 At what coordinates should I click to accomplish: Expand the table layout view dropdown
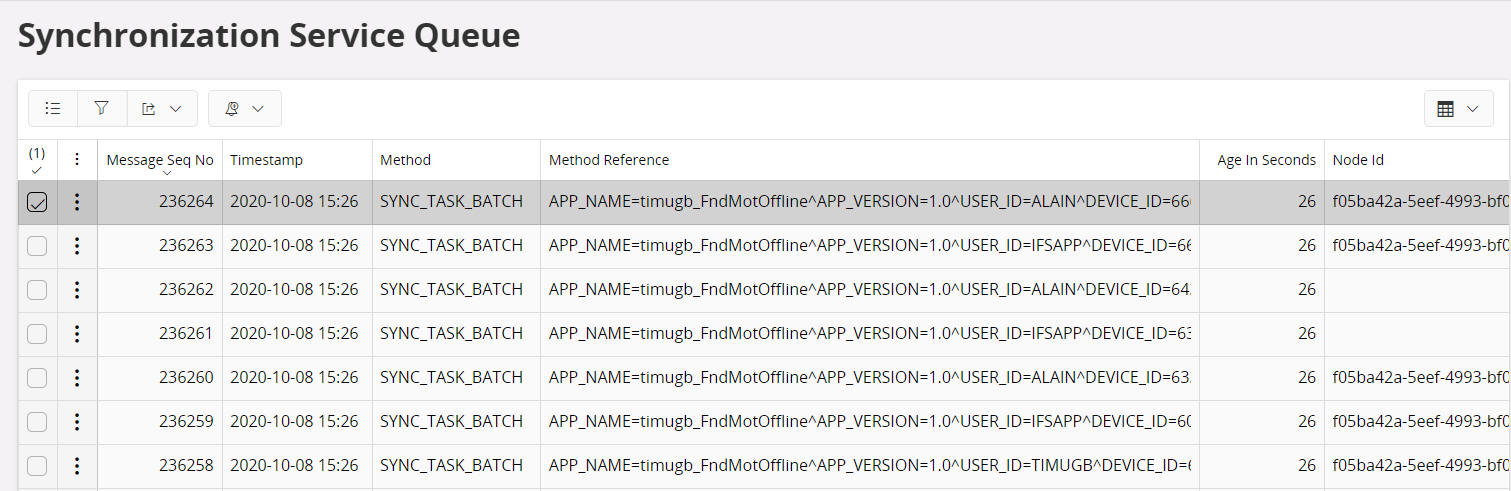(x=1457, y=109)
